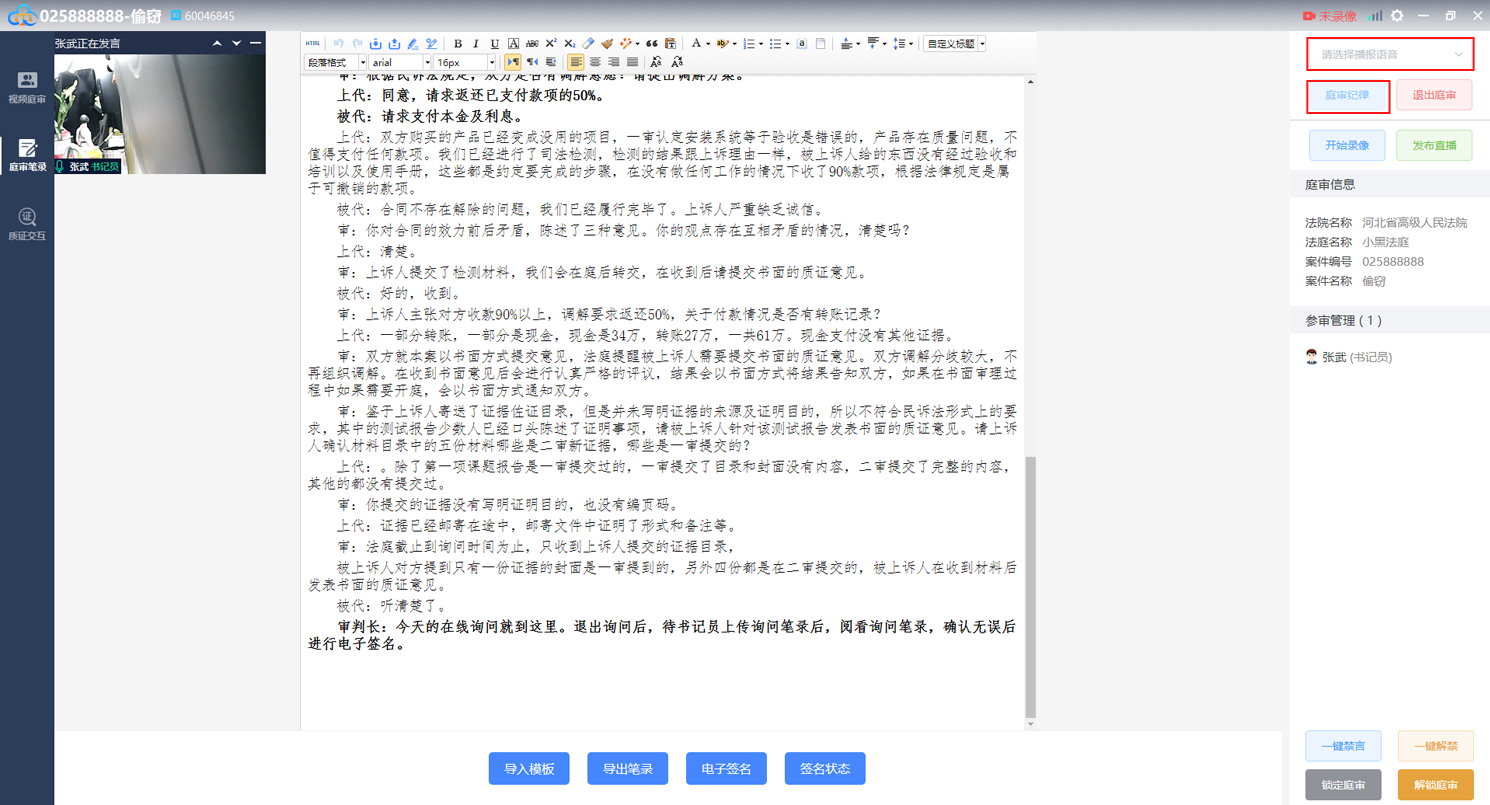Switch to the 庭审笔录 sidebar tab
This screenshot has width=1490, height=805.
point(27,156)
